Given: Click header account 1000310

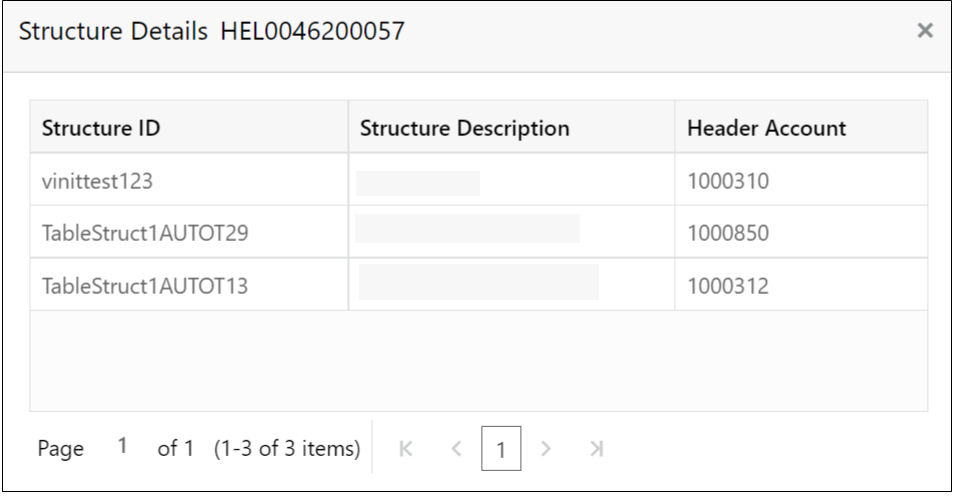Looking at the screenshot, I should click(727, 182).
